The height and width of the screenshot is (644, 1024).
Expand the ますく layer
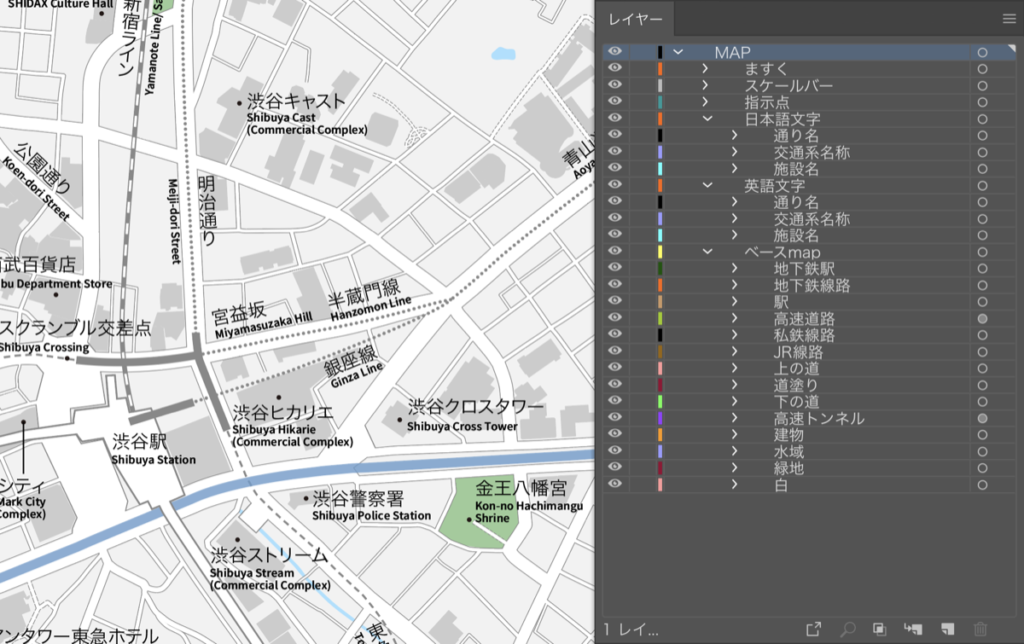pos(705,69)
